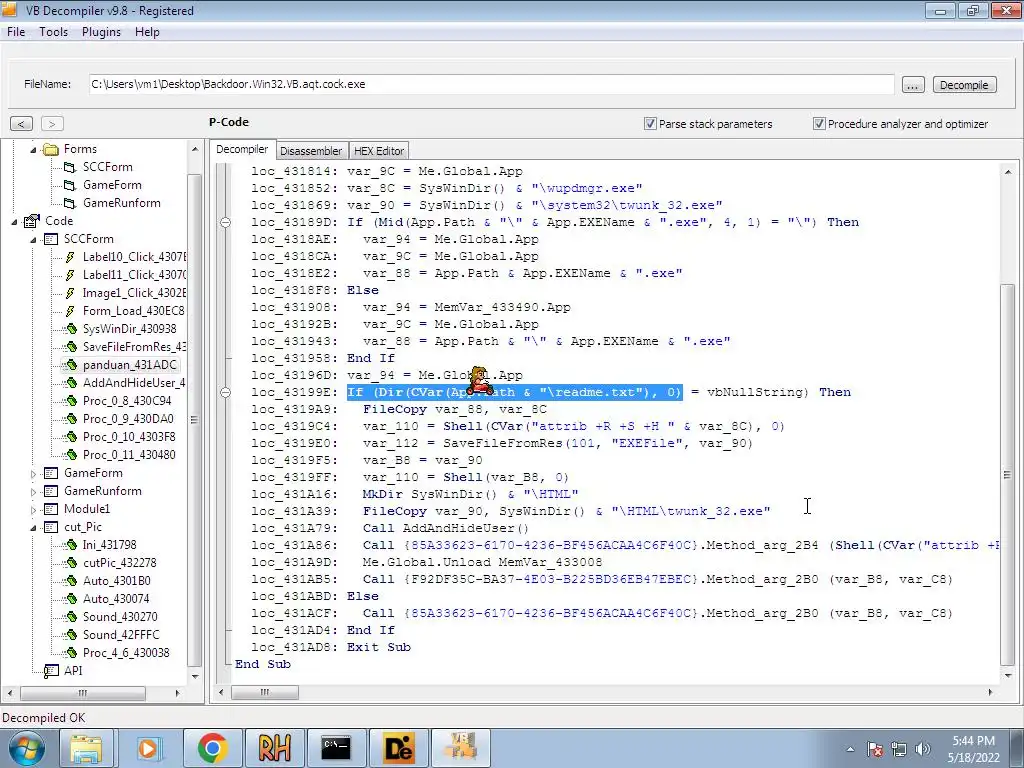1024x768 pixels.
Task: Switch to VB Decompiler taskbar icon
Action: pyautogui.click(x=460, y=748)
